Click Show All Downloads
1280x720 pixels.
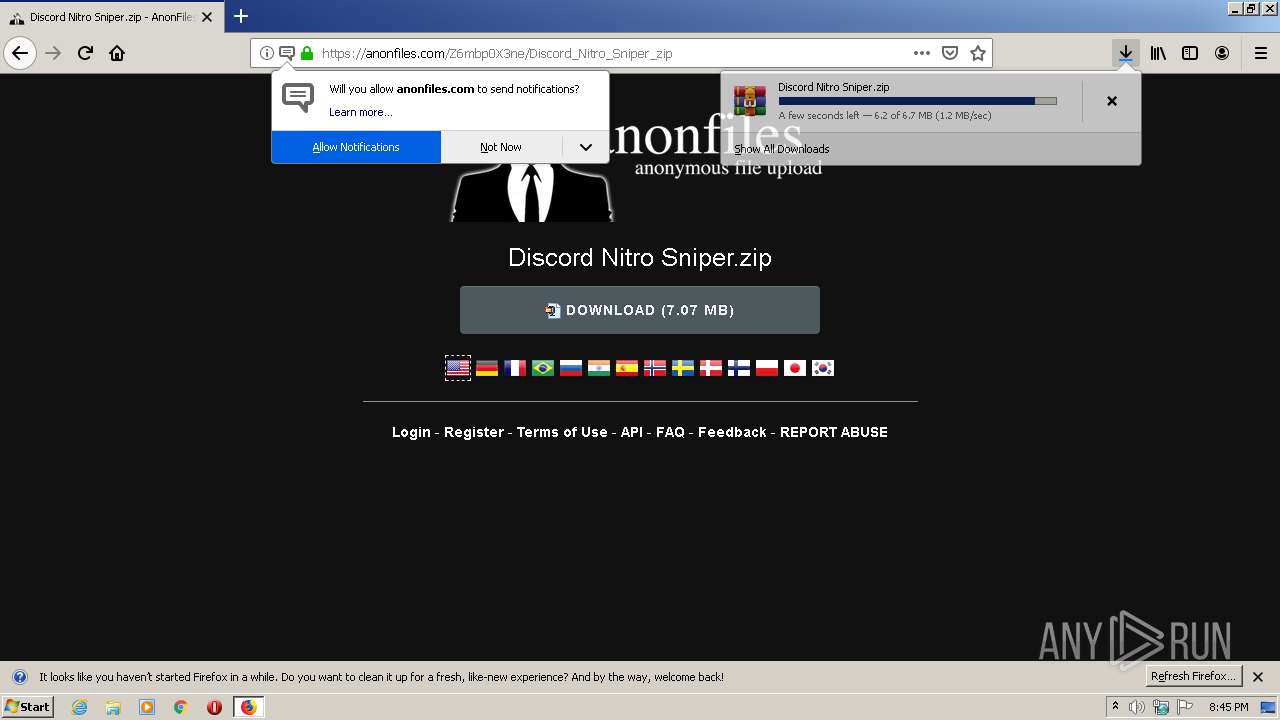pos(782,149)
